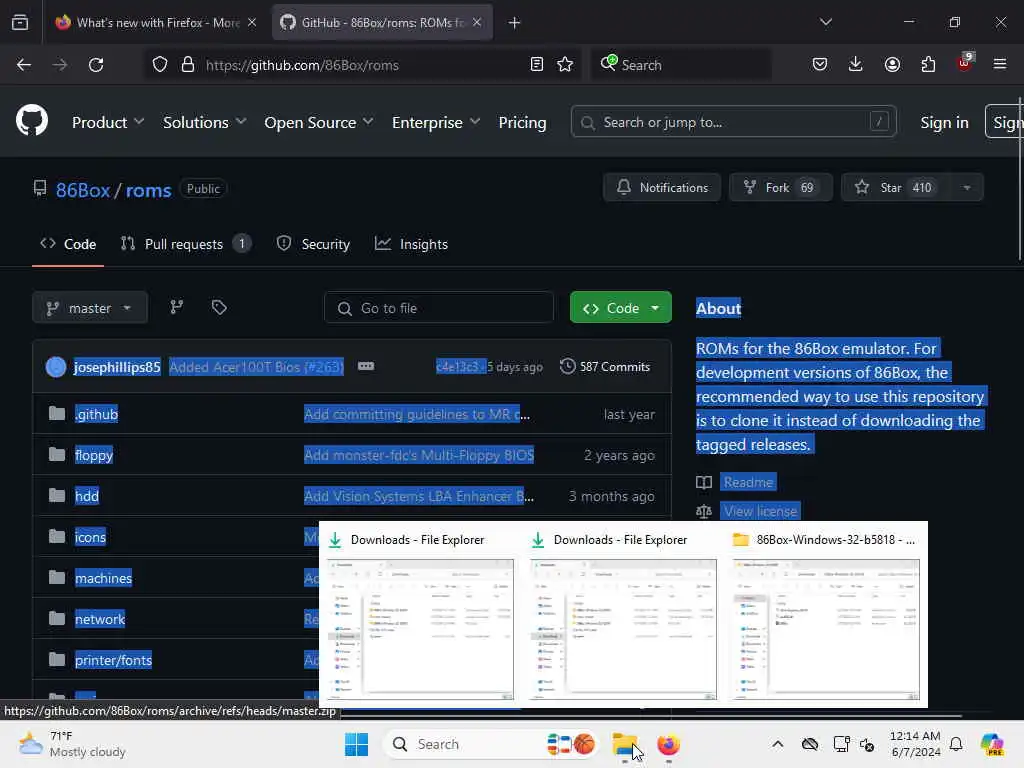Image resolution: width=1024 pixels, height=768 pixels.
Task: View branches icon next to master
Action: tap(176, 308)
